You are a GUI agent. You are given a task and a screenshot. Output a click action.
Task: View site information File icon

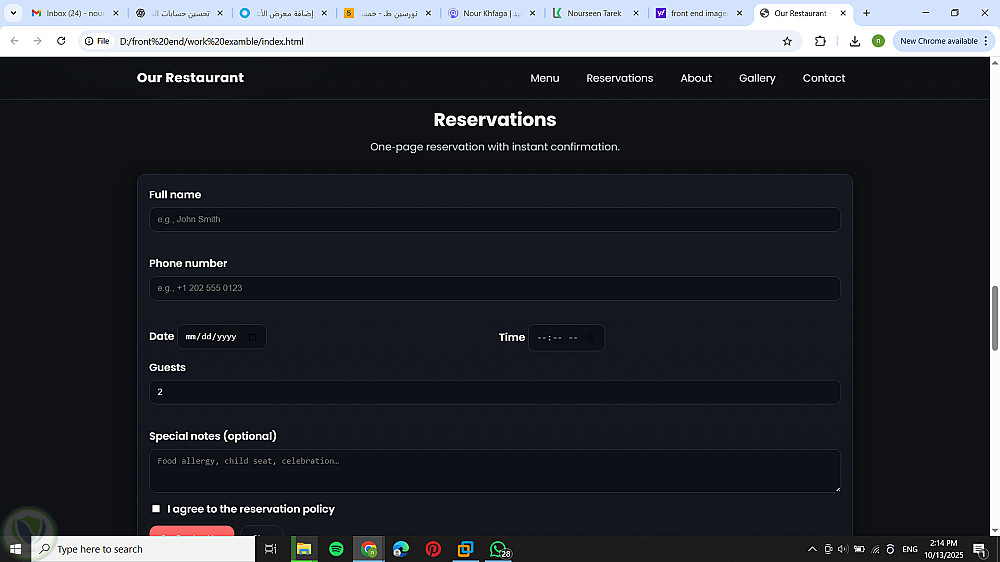click(x=97, y=41)
